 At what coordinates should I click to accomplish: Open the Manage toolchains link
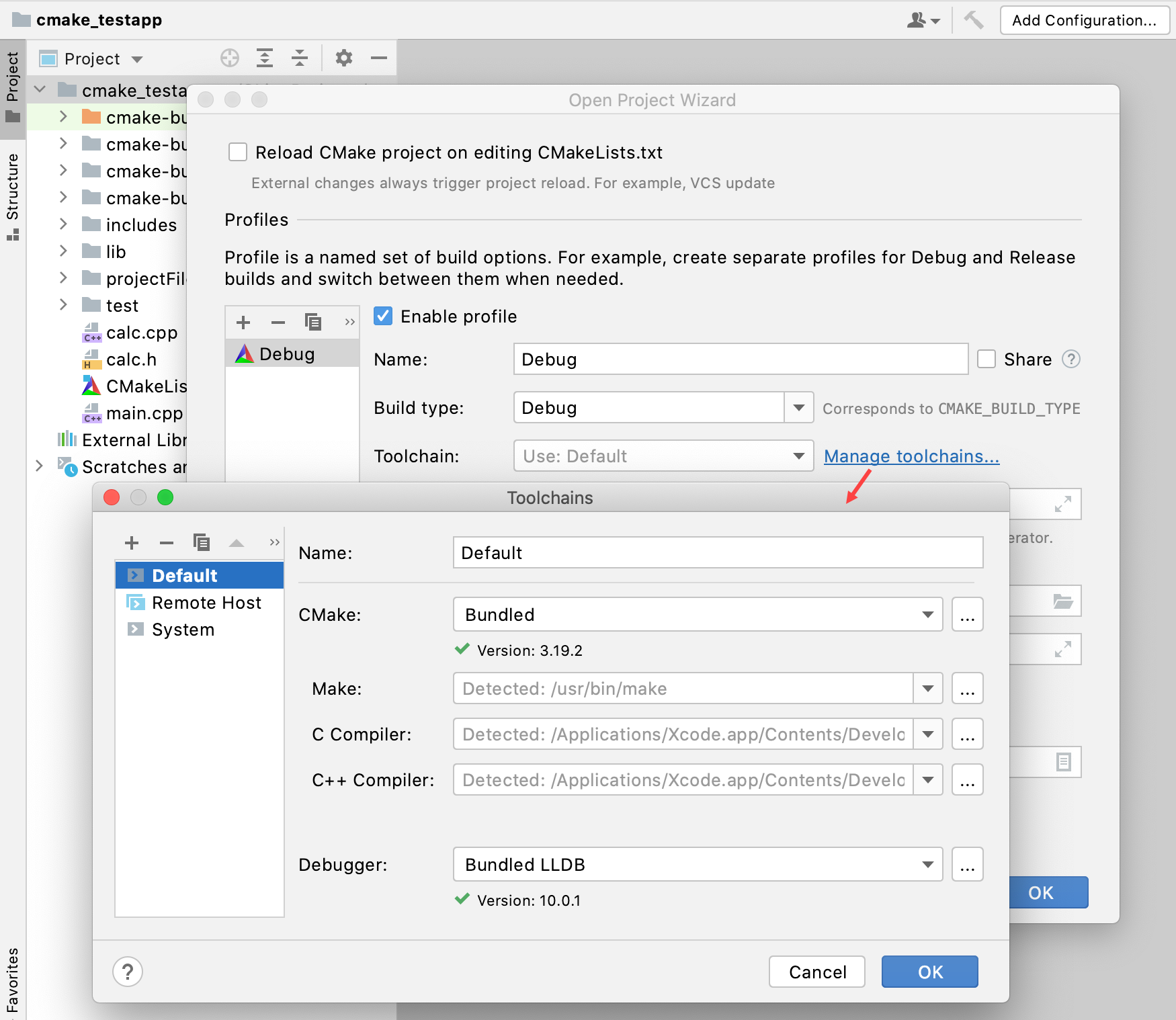point(911,456)
